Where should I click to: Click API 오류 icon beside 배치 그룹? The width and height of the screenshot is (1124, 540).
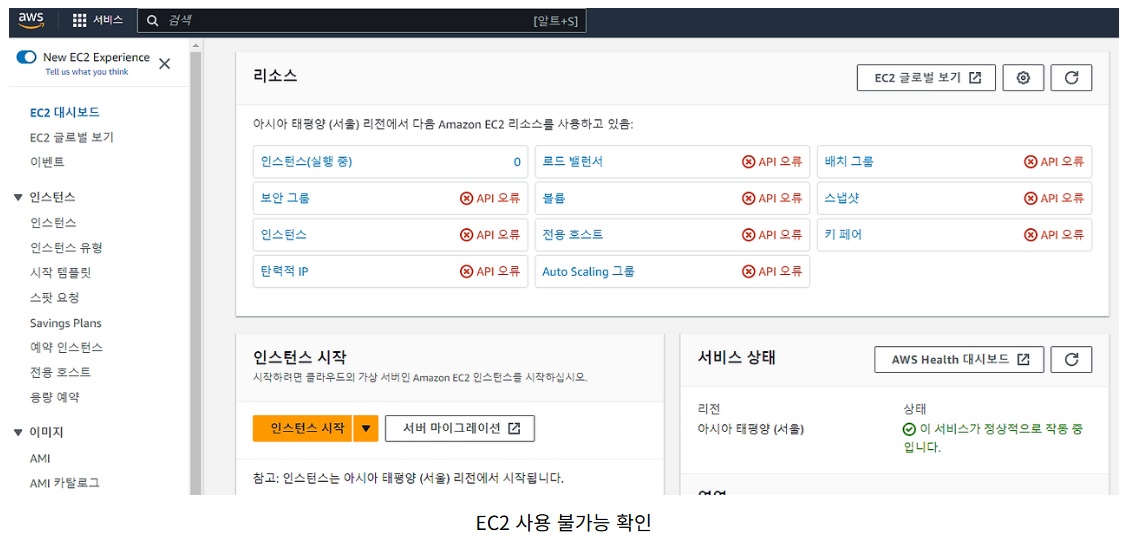pyautogui.click(x=1031, y=162)
